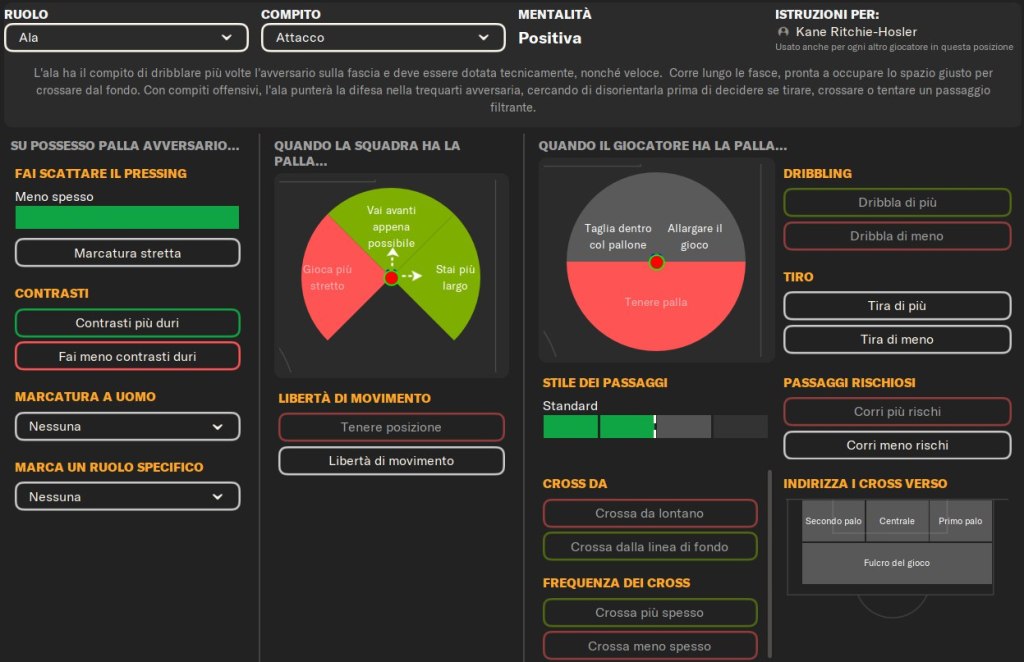Viewport: 1024px width, 662px height.
Task: Toggle 'Contrasti più duri' instruction
Action: pos(127,323)
